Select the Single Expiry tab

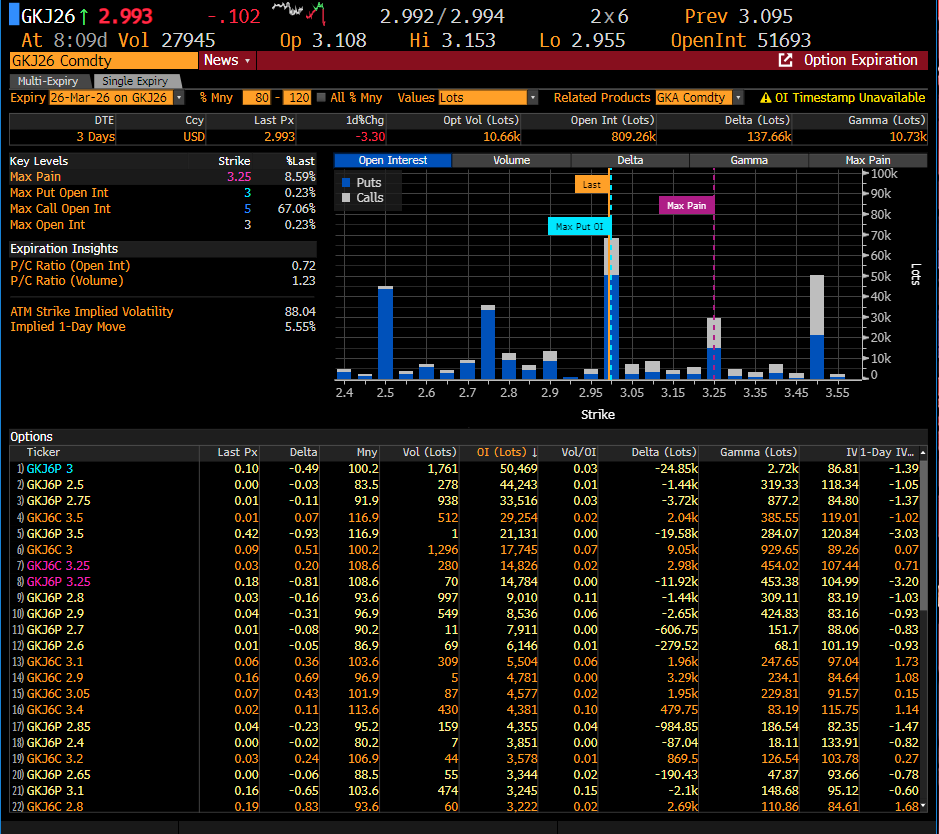tap(135, 81)
